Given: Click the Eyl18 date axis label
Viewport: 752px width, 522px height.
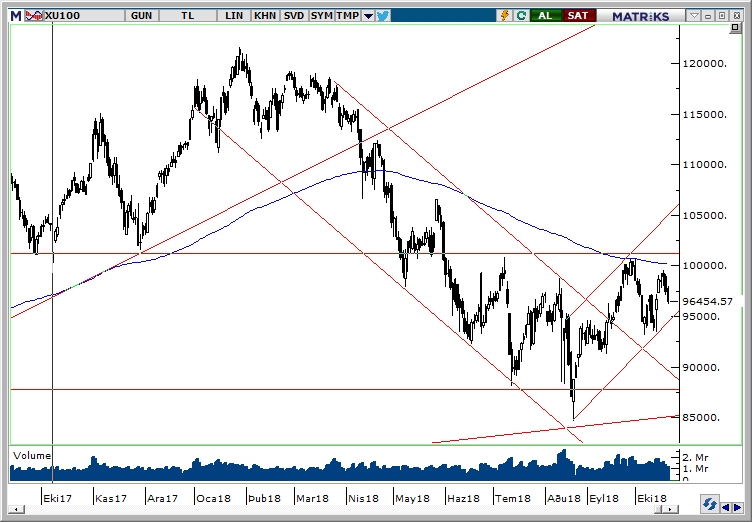Looking at the screenshot, I should [x=604, y=498].
